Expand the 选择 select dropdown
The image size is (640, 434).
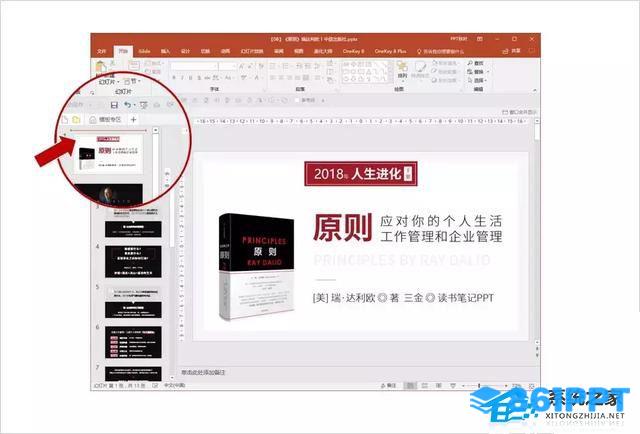coord(477,80)
